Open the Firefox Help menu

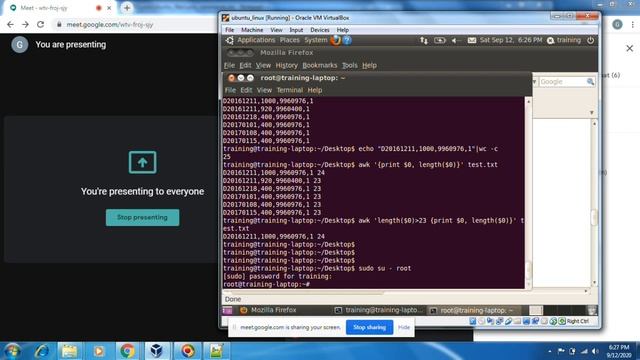tap(369, 65)
